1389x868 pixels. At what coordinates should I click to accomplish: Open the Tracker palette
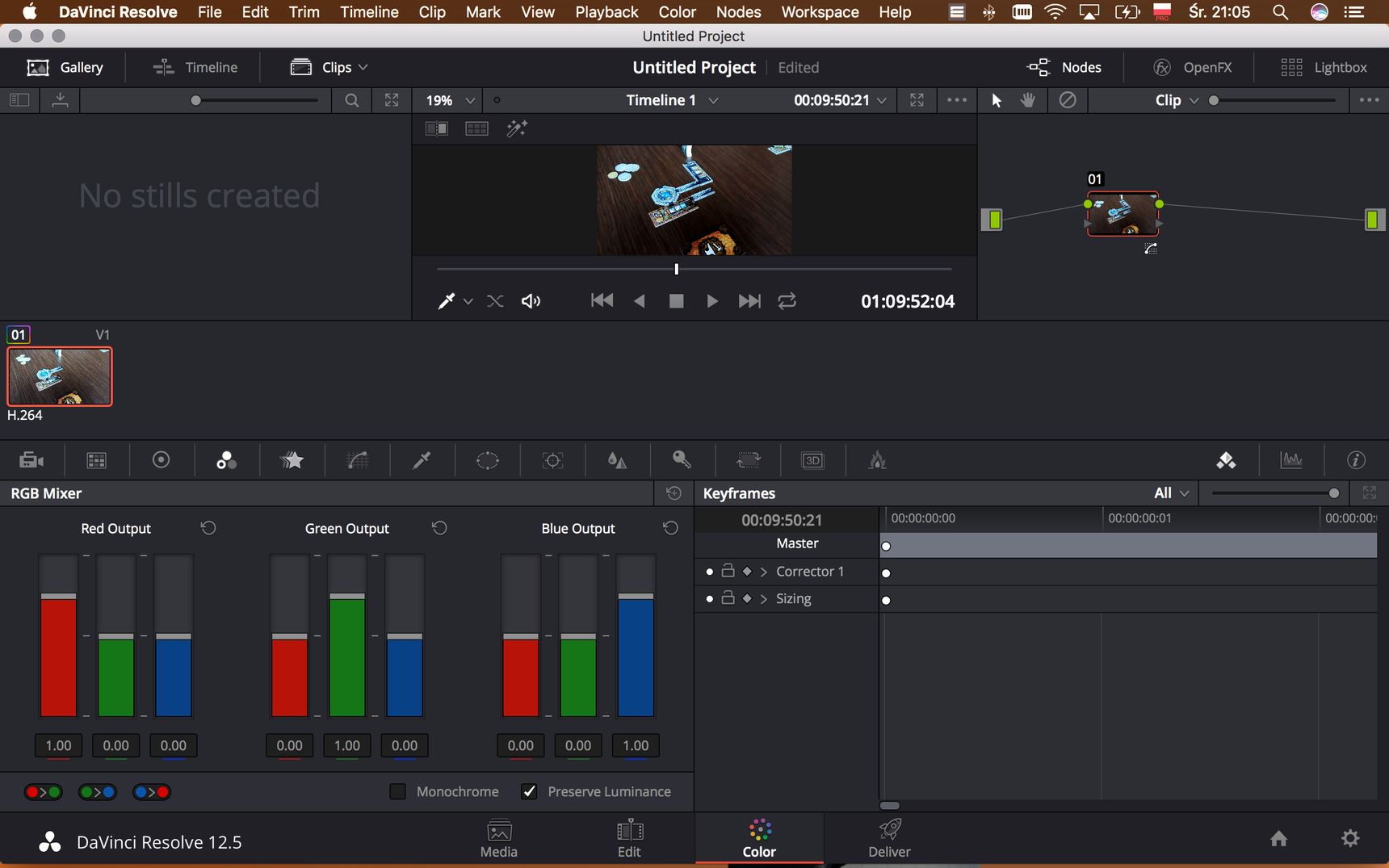pyautogui.click(x=553, y=460)
